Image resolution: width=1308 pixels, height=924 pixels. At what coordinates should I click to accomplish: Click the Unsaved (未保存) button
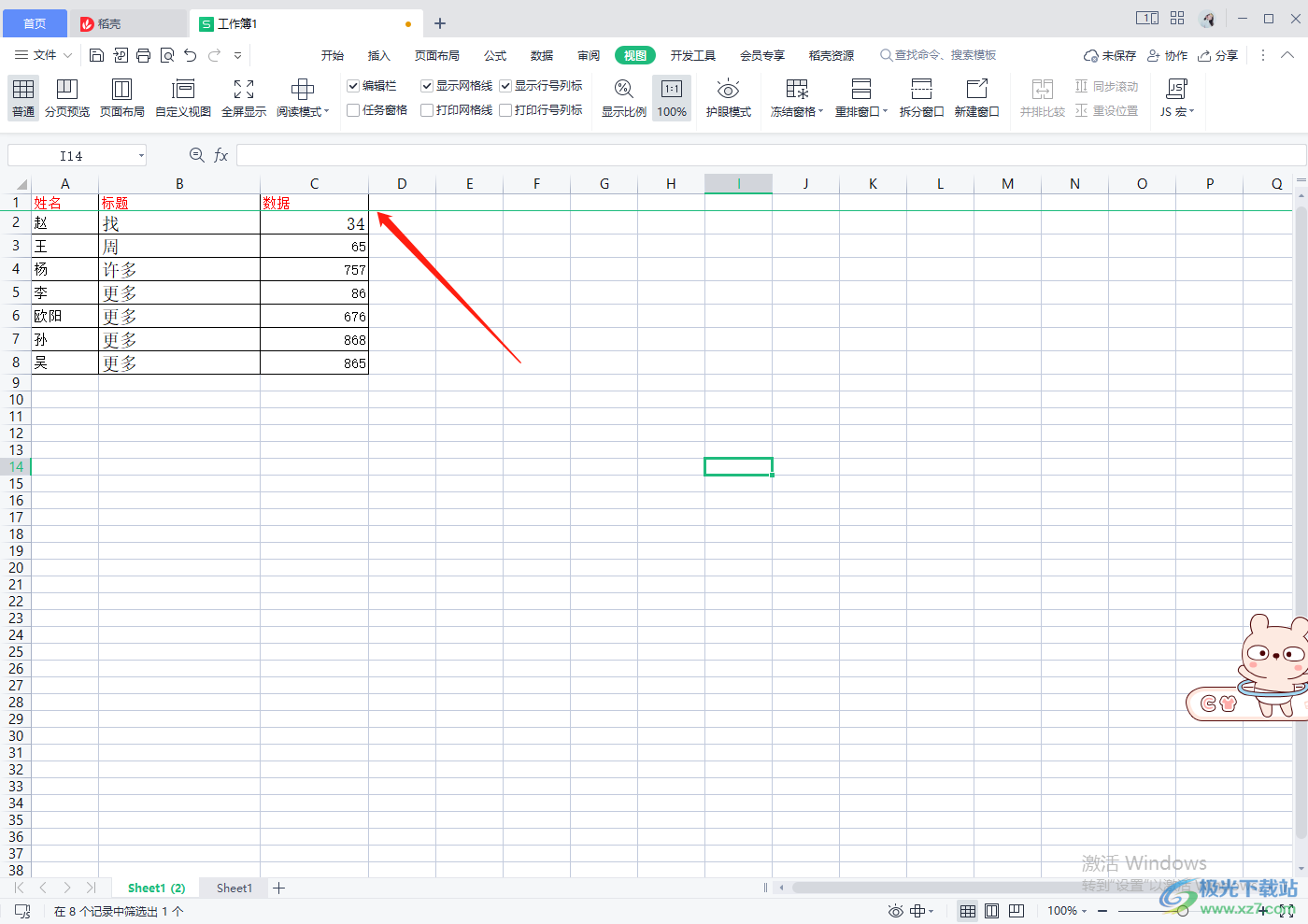point(1110,56)
